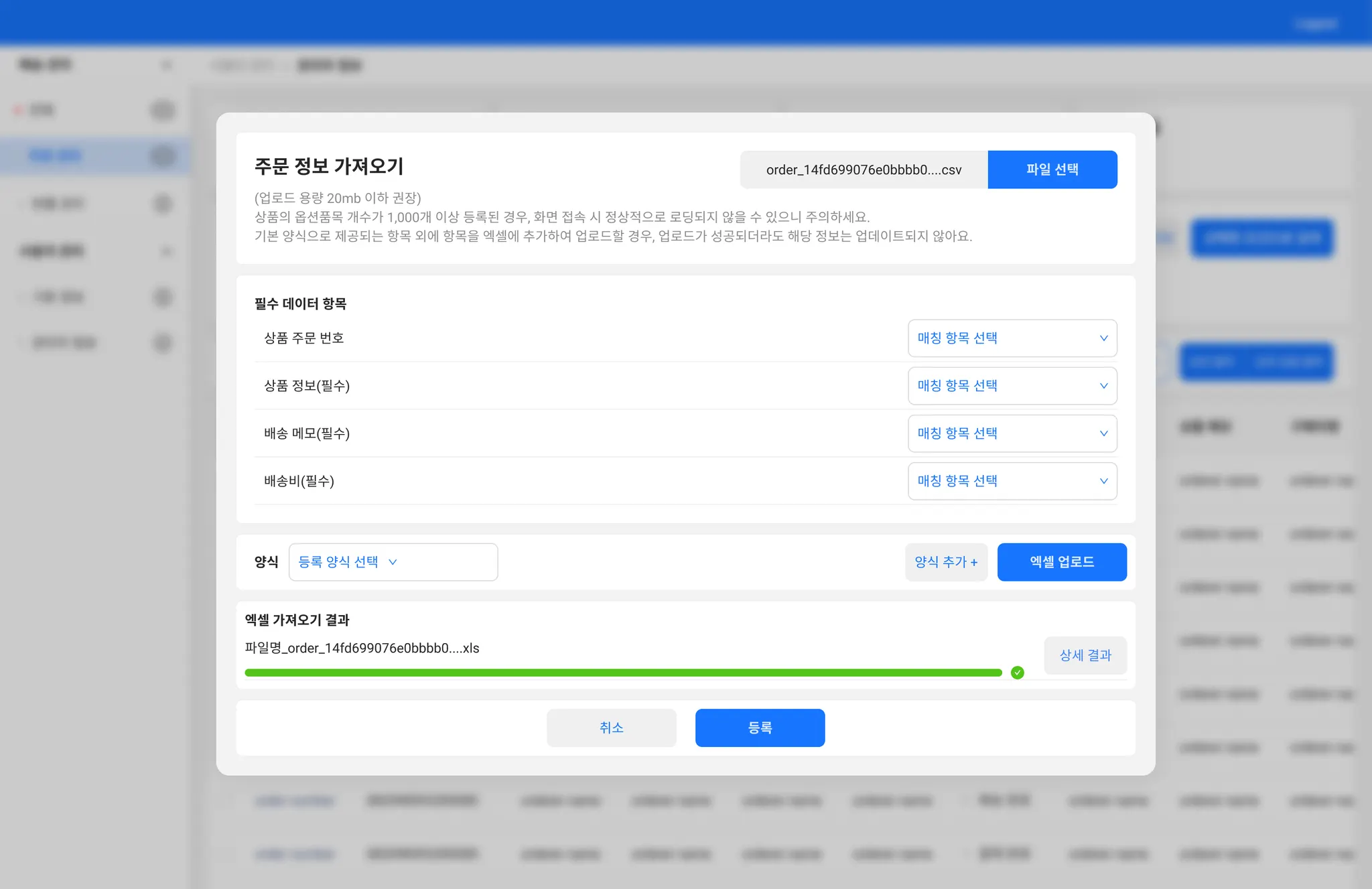This screenshot has height=889, width=1372.
Task: Open 배송비(필수) matching dropdown
Action: pos(1011,481)
